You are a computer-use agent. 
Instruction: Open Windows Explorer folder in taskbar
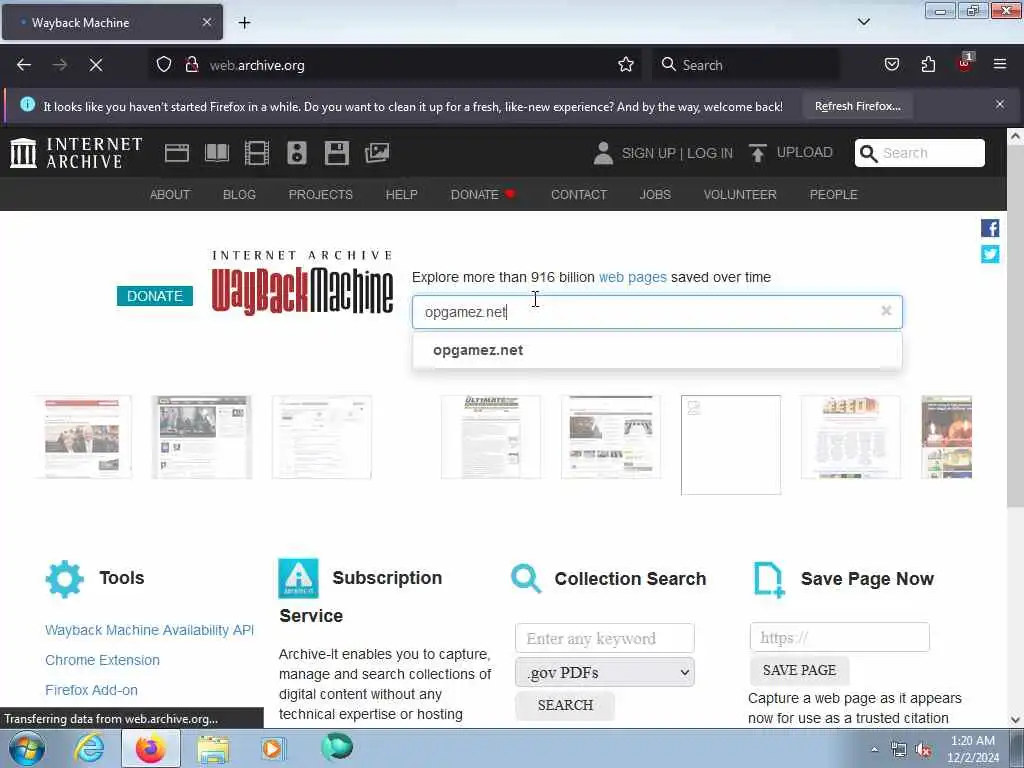coord(213,749)
